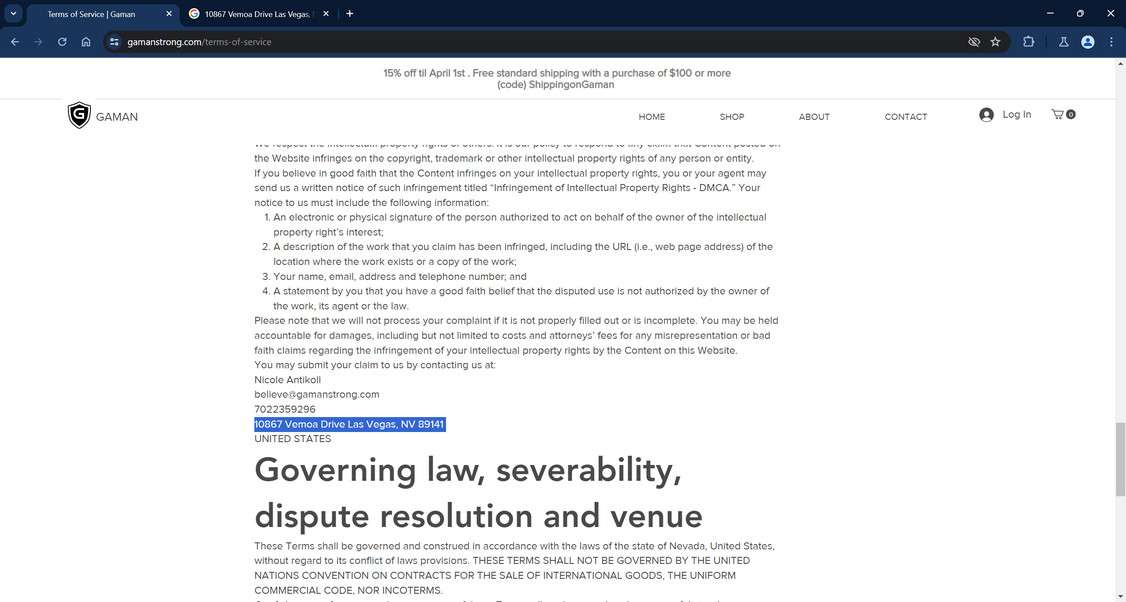
Task: Close the Terms of Service tab
Action: [169, 14]
